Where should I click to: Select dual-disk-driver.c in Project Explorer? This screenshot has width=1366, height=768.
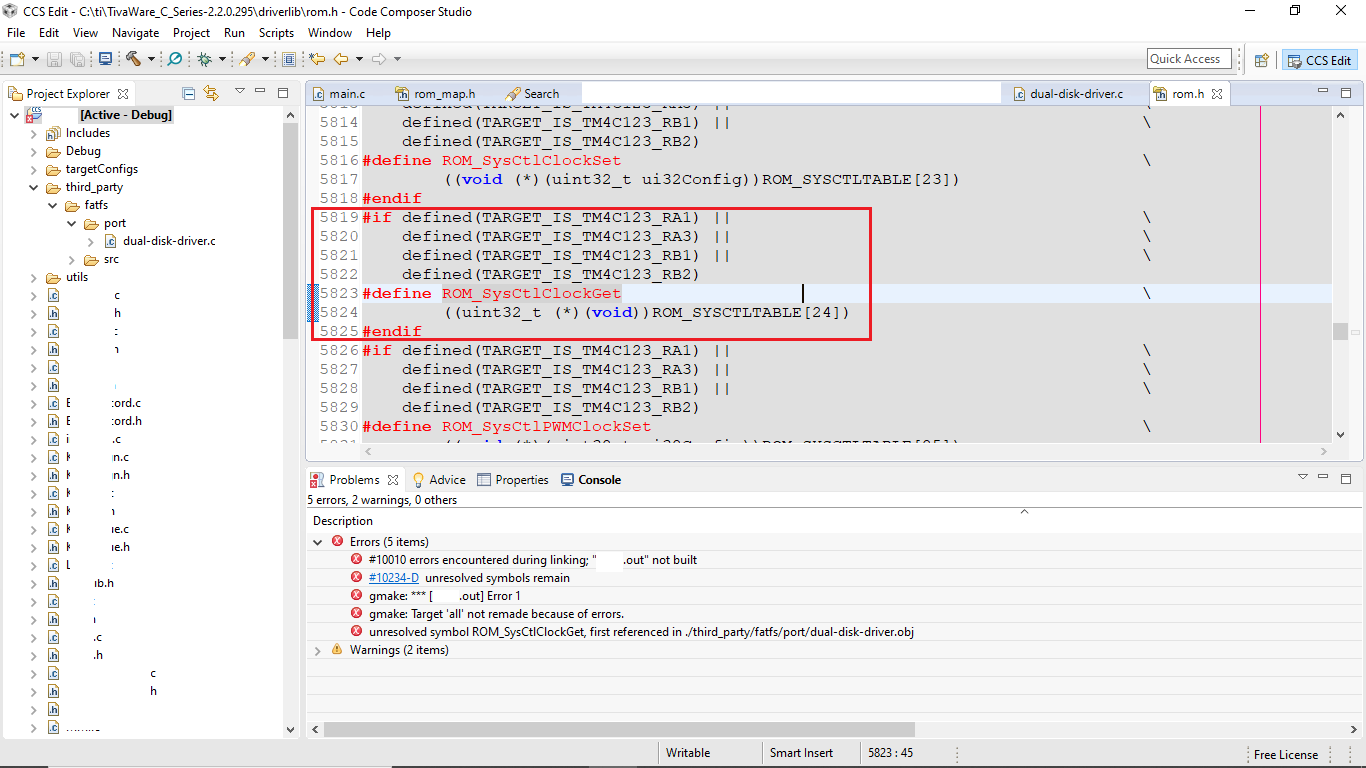169,241
